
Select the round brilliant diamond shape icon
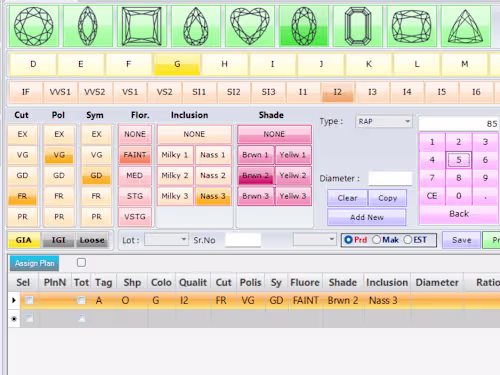pyautogui.click(x=34, y=26)
